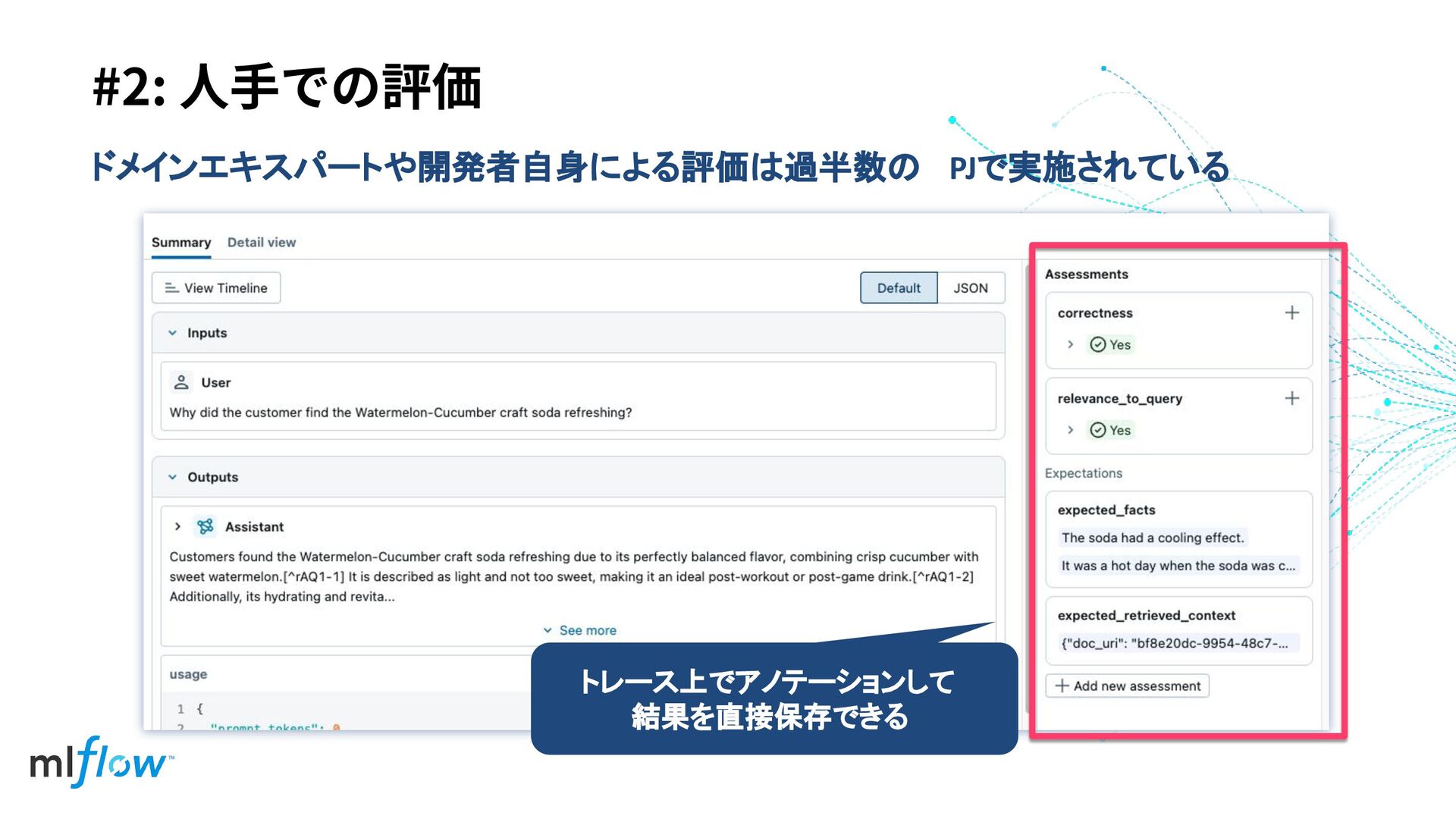Switch to Default view mode
The image size is (1456, 819).
point(898,288)
